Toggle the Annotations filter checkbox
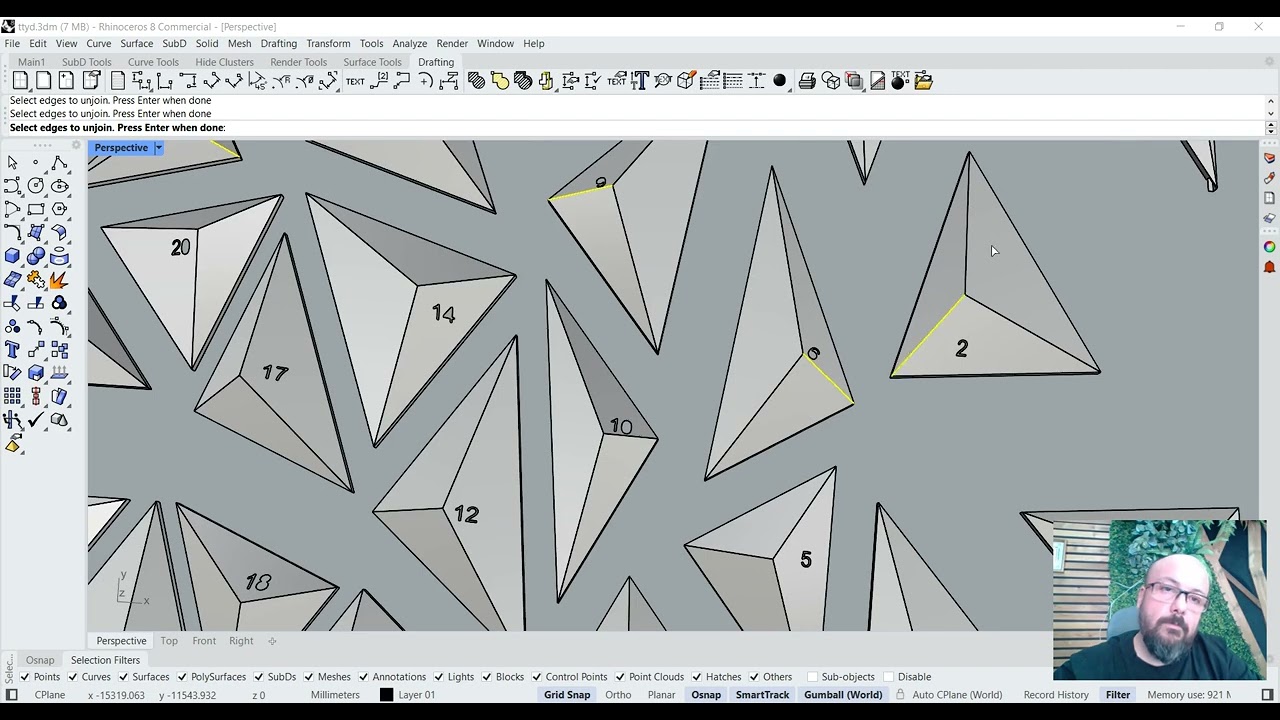 pos(362,677)
